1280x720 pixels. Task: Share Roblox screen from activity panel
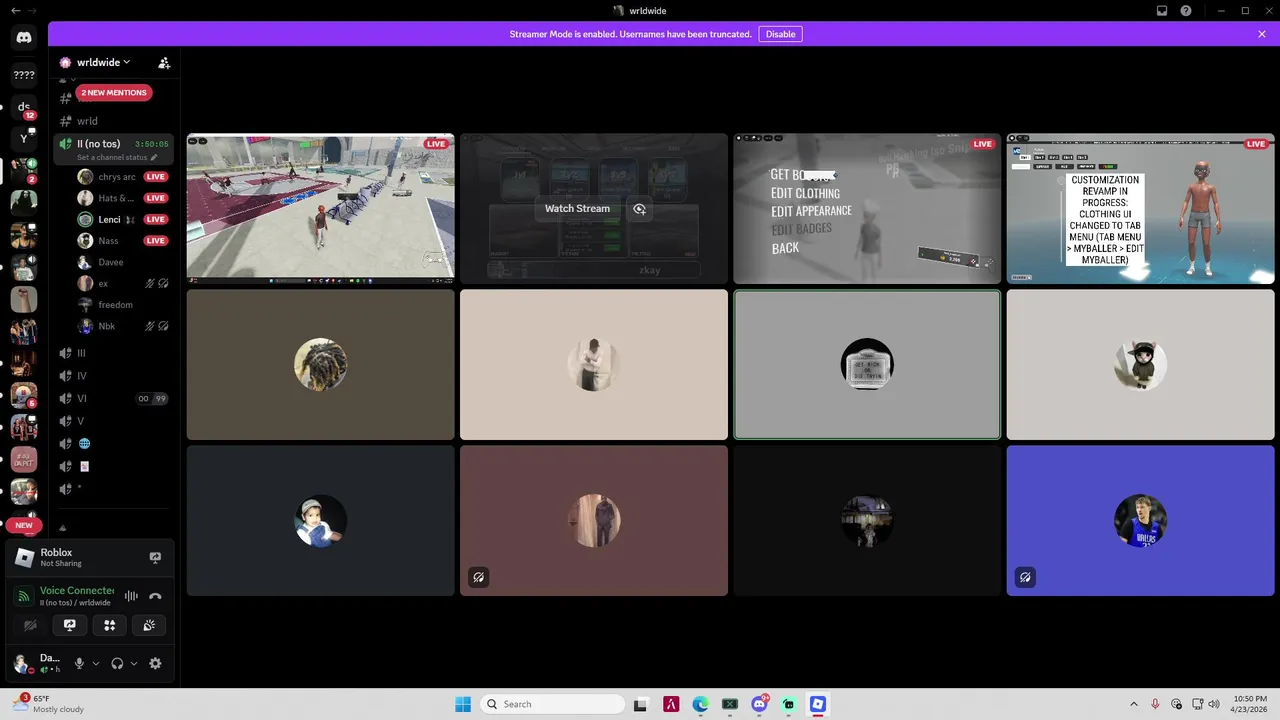155,558
